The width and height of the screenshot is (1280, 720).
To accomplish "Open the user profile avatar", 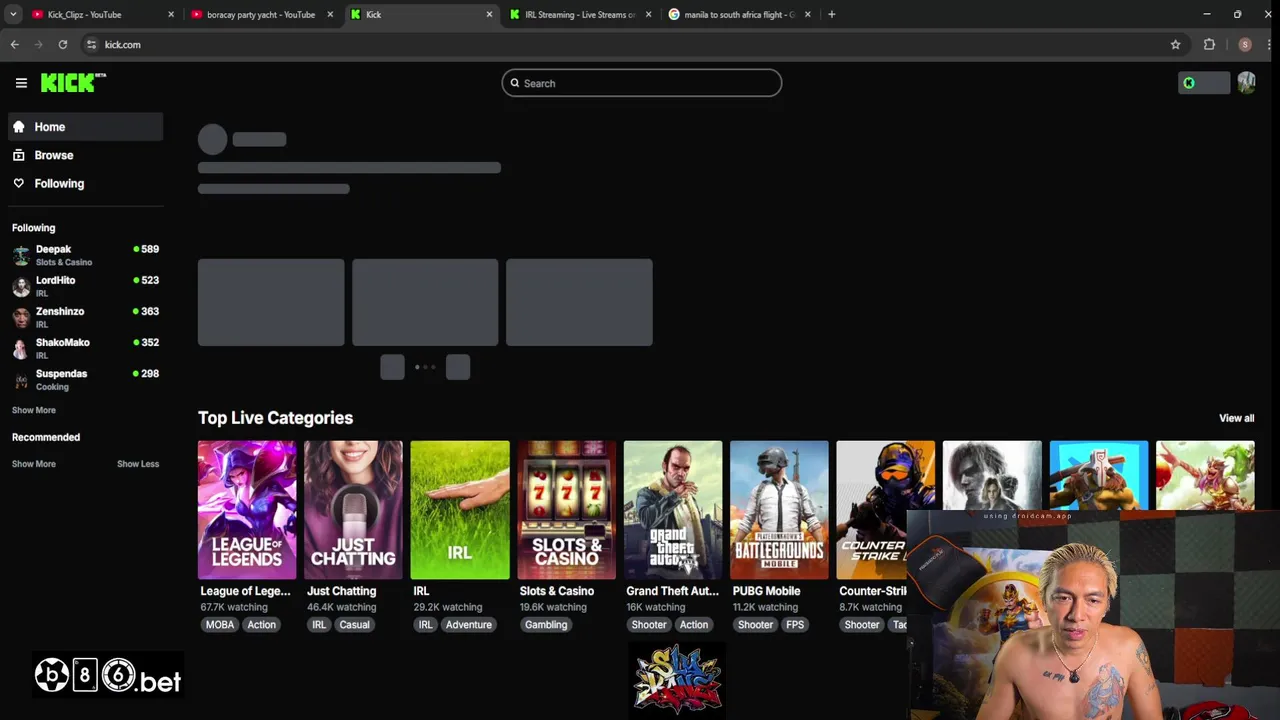I will click(x=1246, y=83).
